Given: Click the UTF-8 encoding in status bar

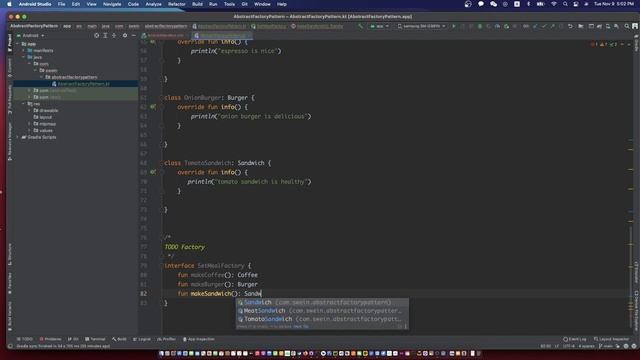Looking at the screenshot, I should pos(569,346).
